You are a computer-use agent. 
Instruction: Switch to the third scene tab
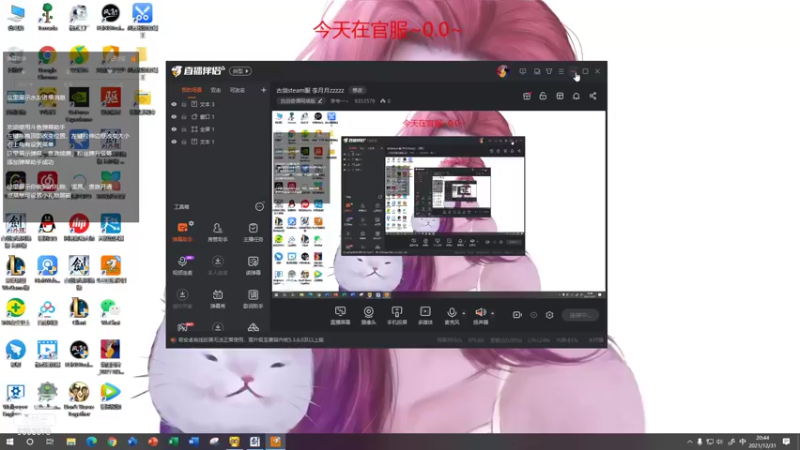pos(237,90)
